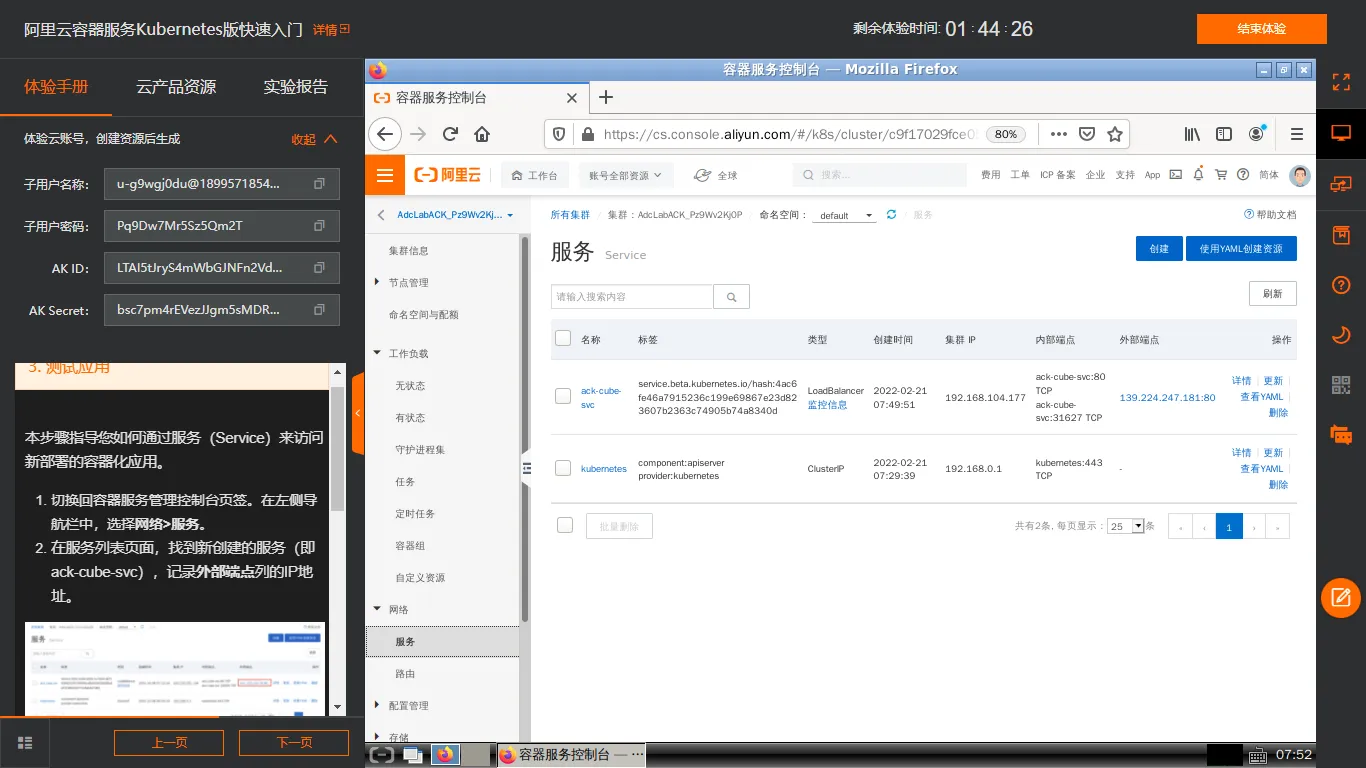Click the blue 创建 button
Image resolution: width=1366 pixels, height=768 pixels.
tap(1159, 249)
